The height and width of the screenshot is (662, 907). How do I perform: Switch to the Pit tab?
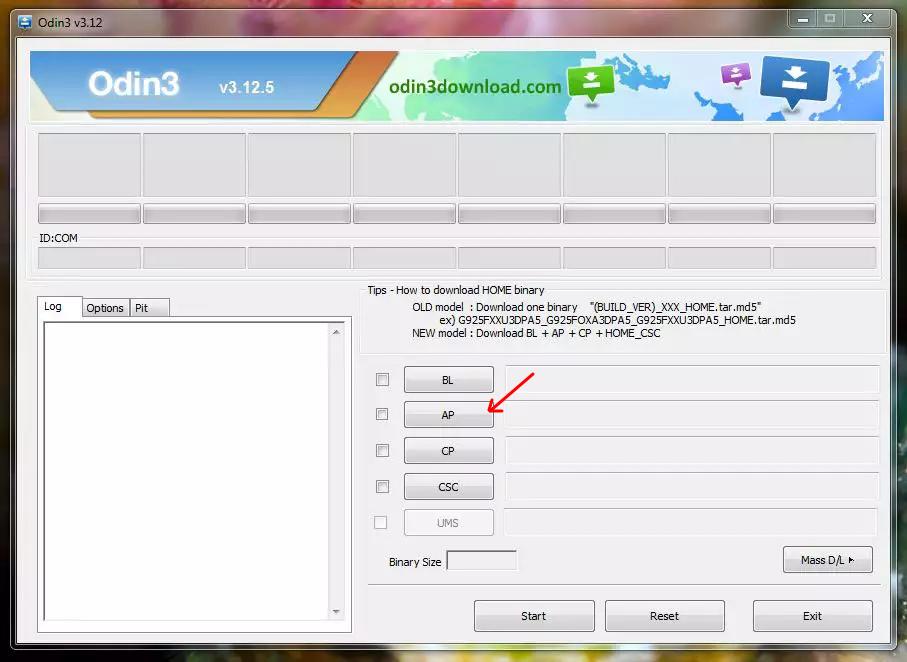point(149,308)
